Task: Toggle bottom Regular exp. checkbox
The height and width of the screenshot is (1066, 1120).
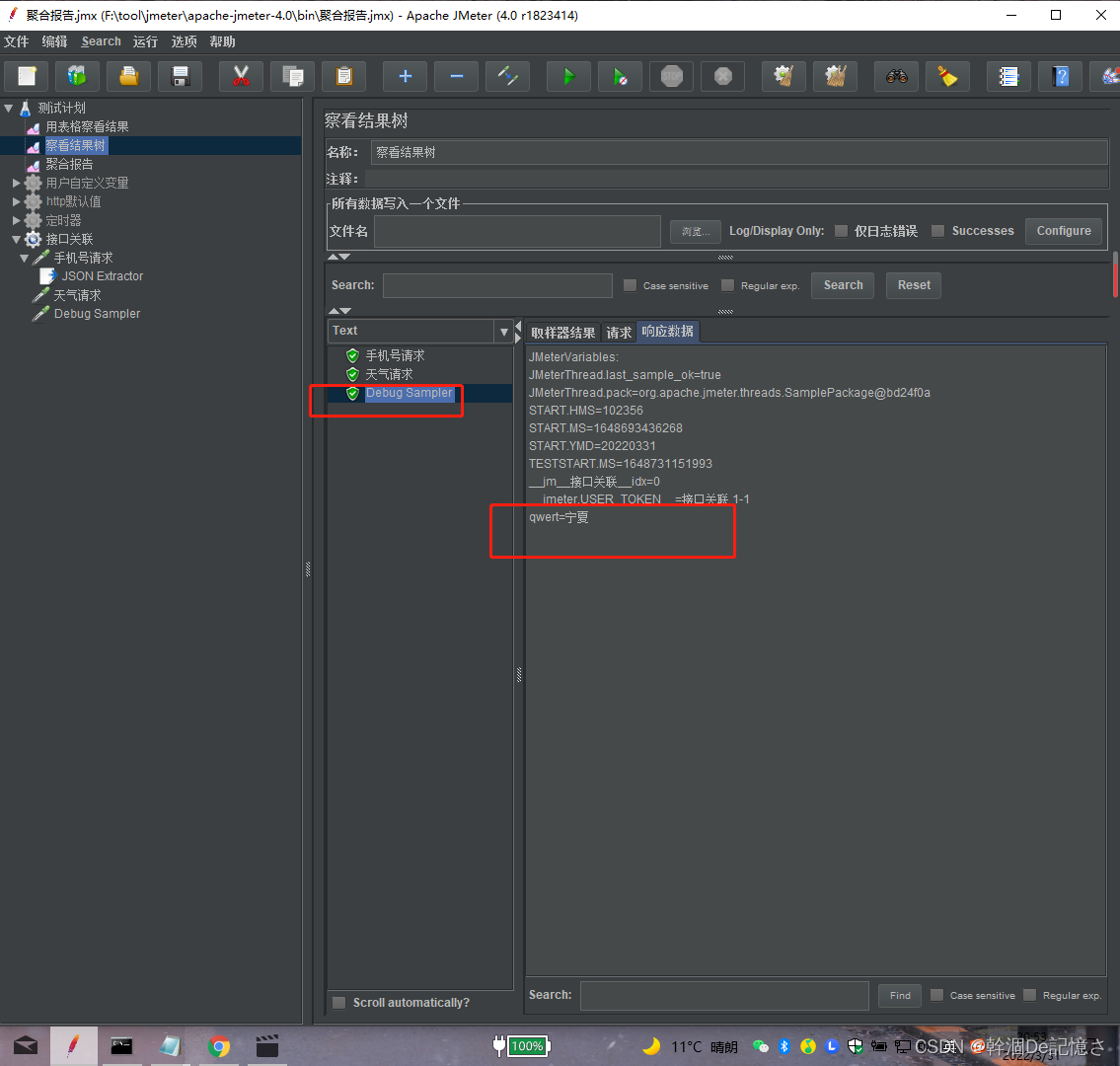Action: 1029,995
